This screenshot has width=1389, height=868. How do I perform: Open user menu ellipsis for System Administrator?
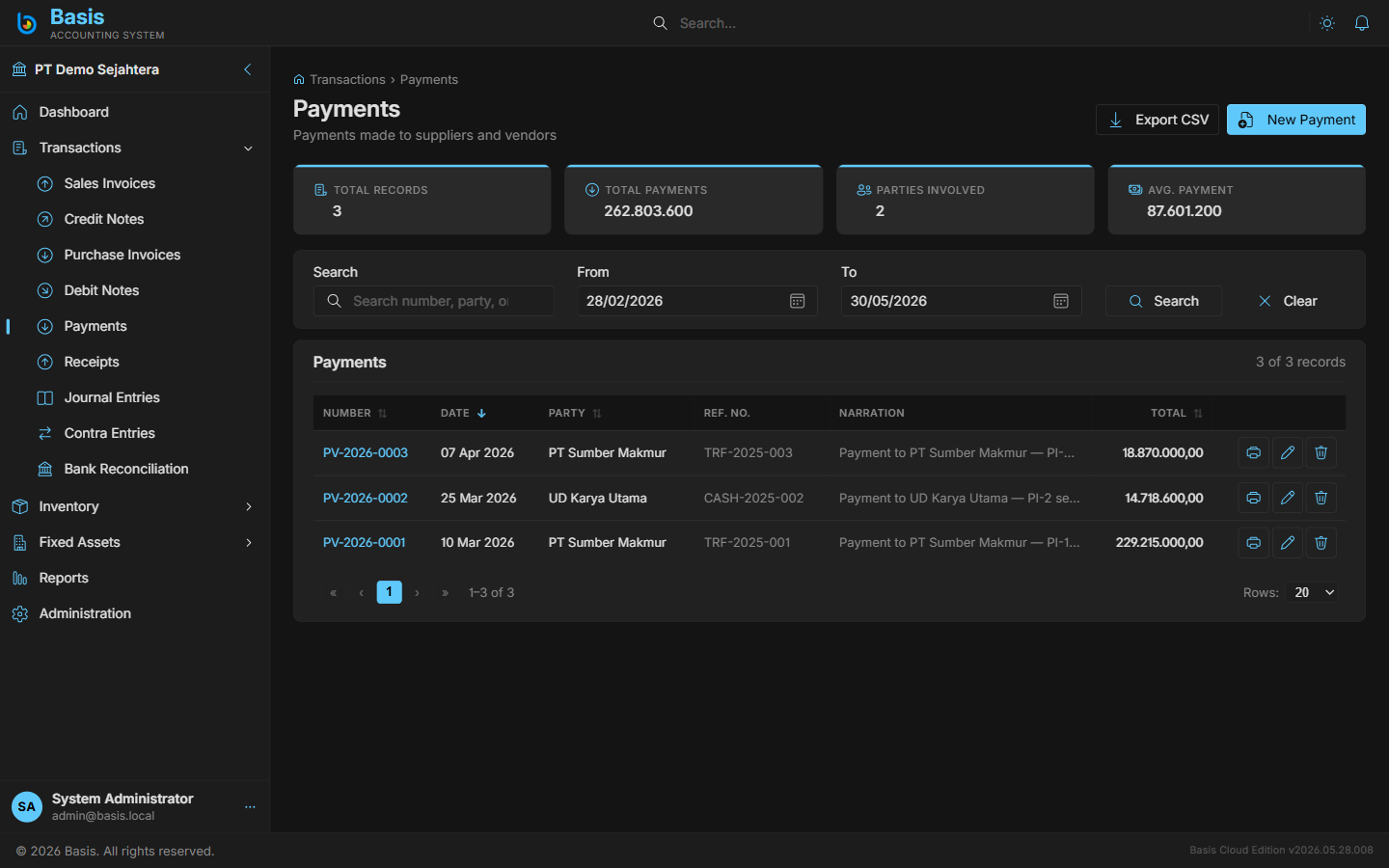point(250,807)
